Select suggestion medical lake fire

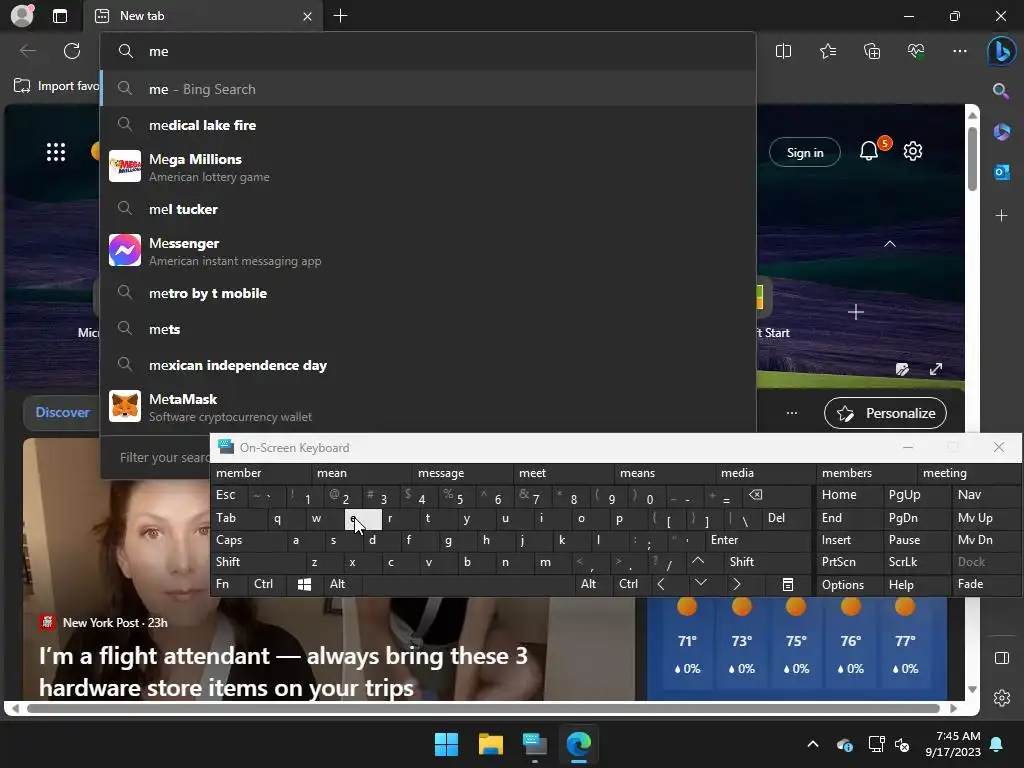click(x=428, y=125)
